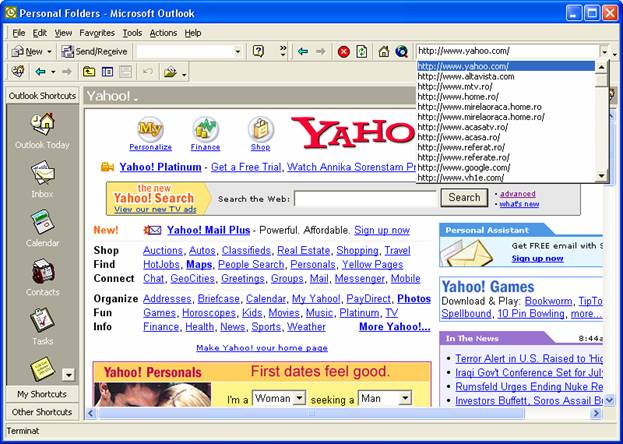Open the Help menu
623x444 pixels.
click(x=193, y=33)
